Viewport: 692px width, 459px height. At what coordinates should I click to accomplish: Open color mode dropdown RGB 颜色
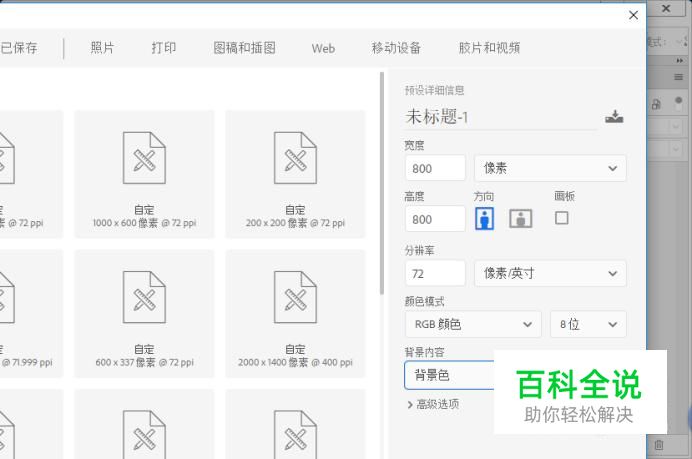tap(473, 324)
